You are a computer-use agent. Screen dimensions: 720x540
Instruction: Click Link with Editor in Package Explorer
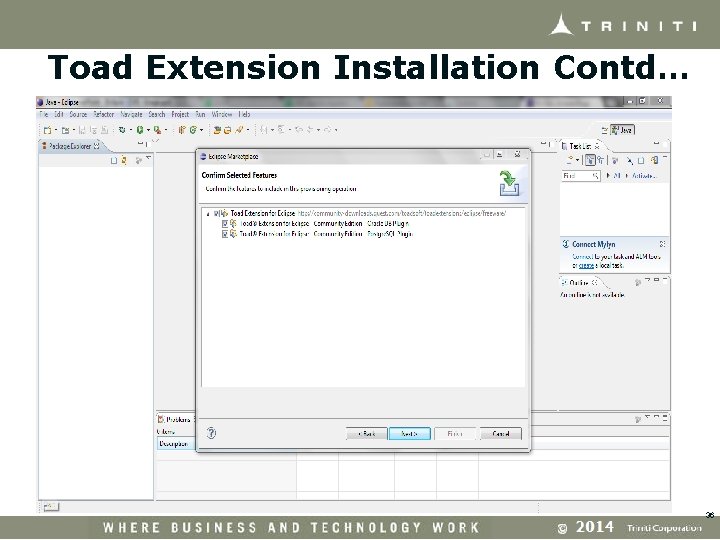tap(124, 161)
